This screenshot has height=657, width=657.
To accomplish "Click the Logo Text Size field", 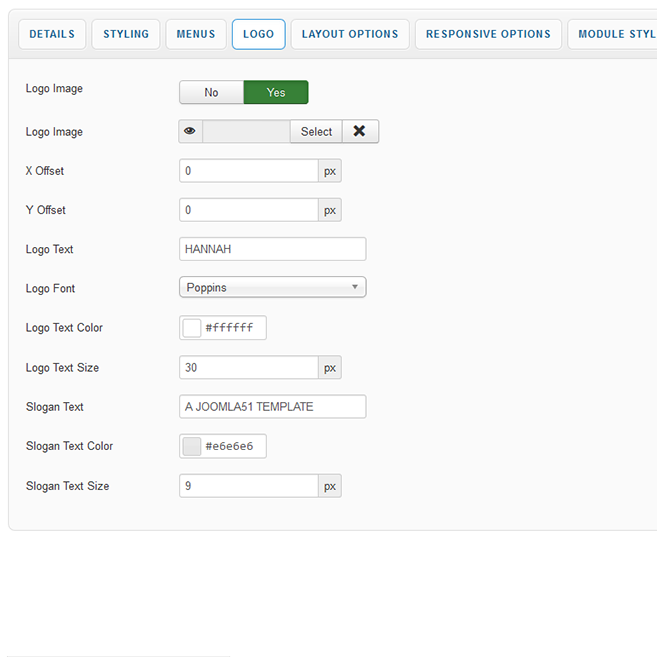I will point(249,368).
